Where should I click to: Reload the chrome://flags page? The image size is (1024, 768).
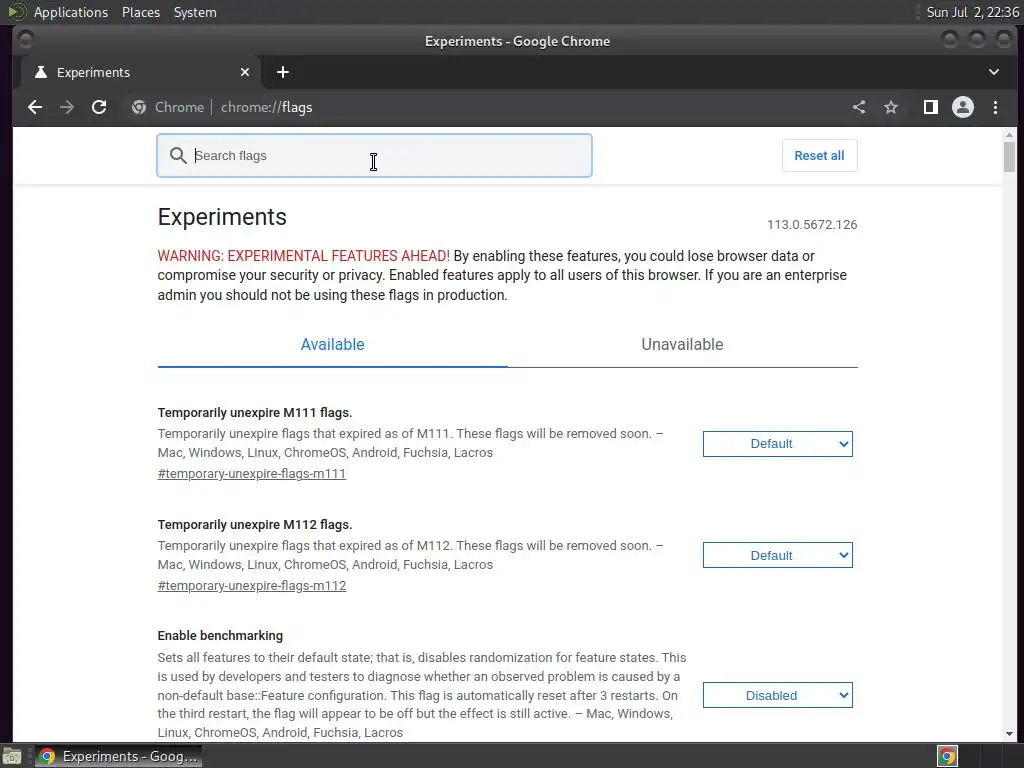(x=99, y=107)
